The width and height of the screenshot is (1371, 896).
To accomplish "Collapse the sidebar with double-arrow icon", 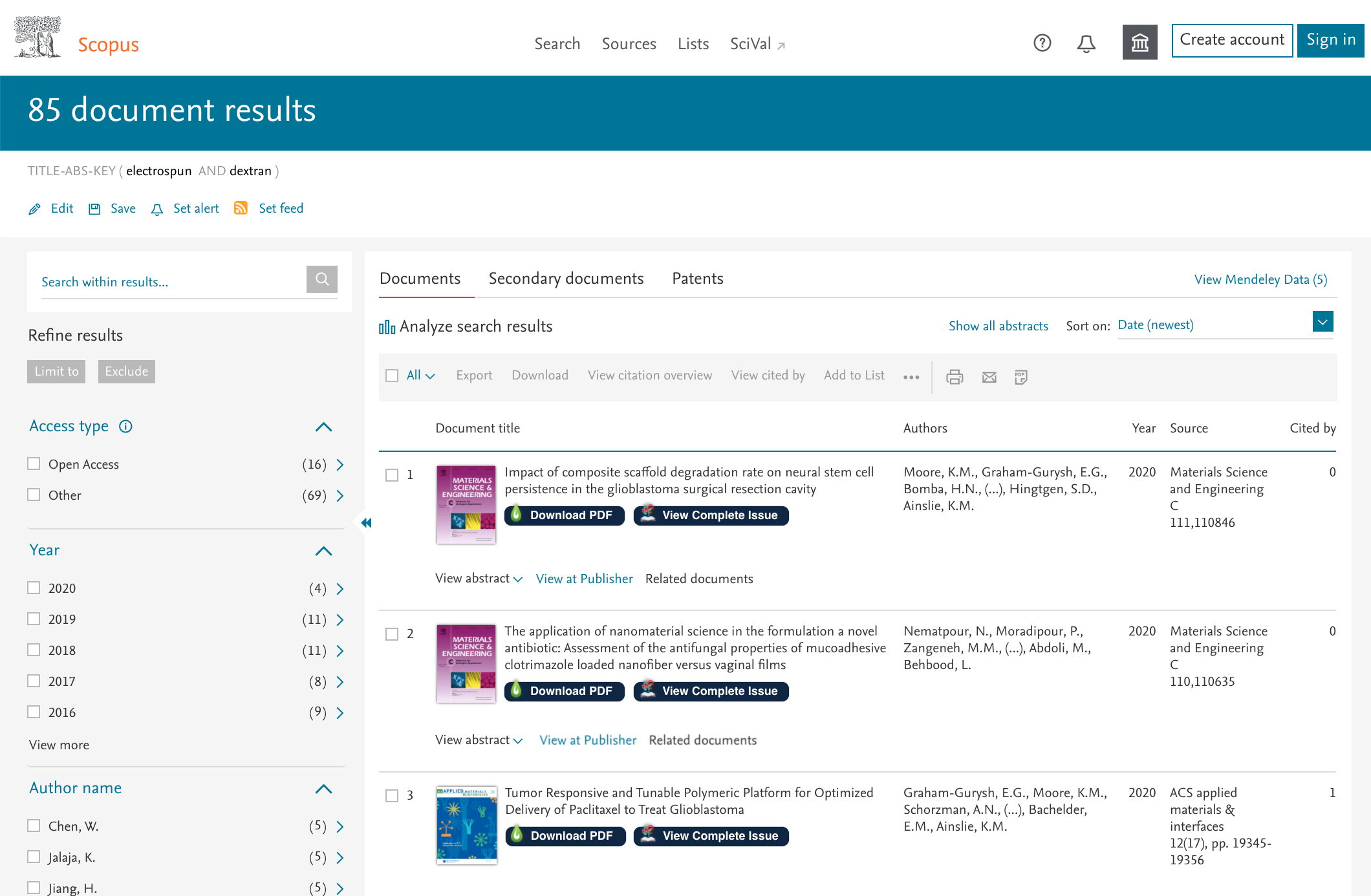I will [x=366, y=522].
